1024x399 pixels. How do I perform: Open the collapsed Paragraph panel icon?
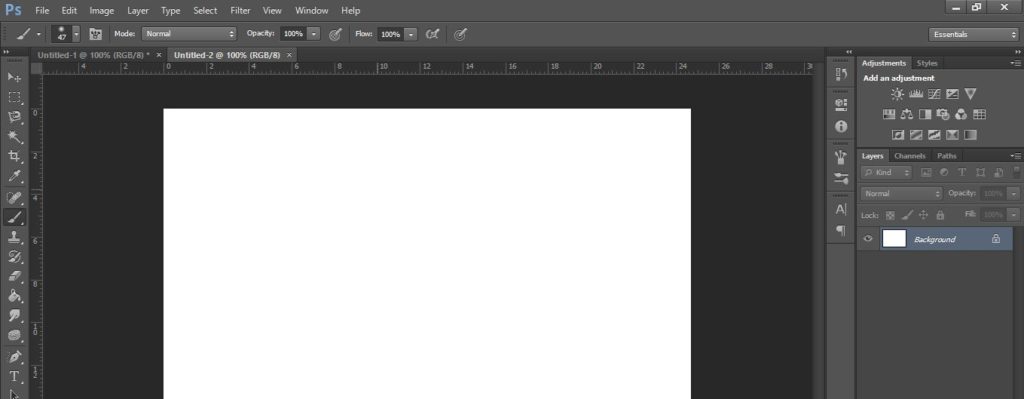pyautogui.click(x=841, y=231)
